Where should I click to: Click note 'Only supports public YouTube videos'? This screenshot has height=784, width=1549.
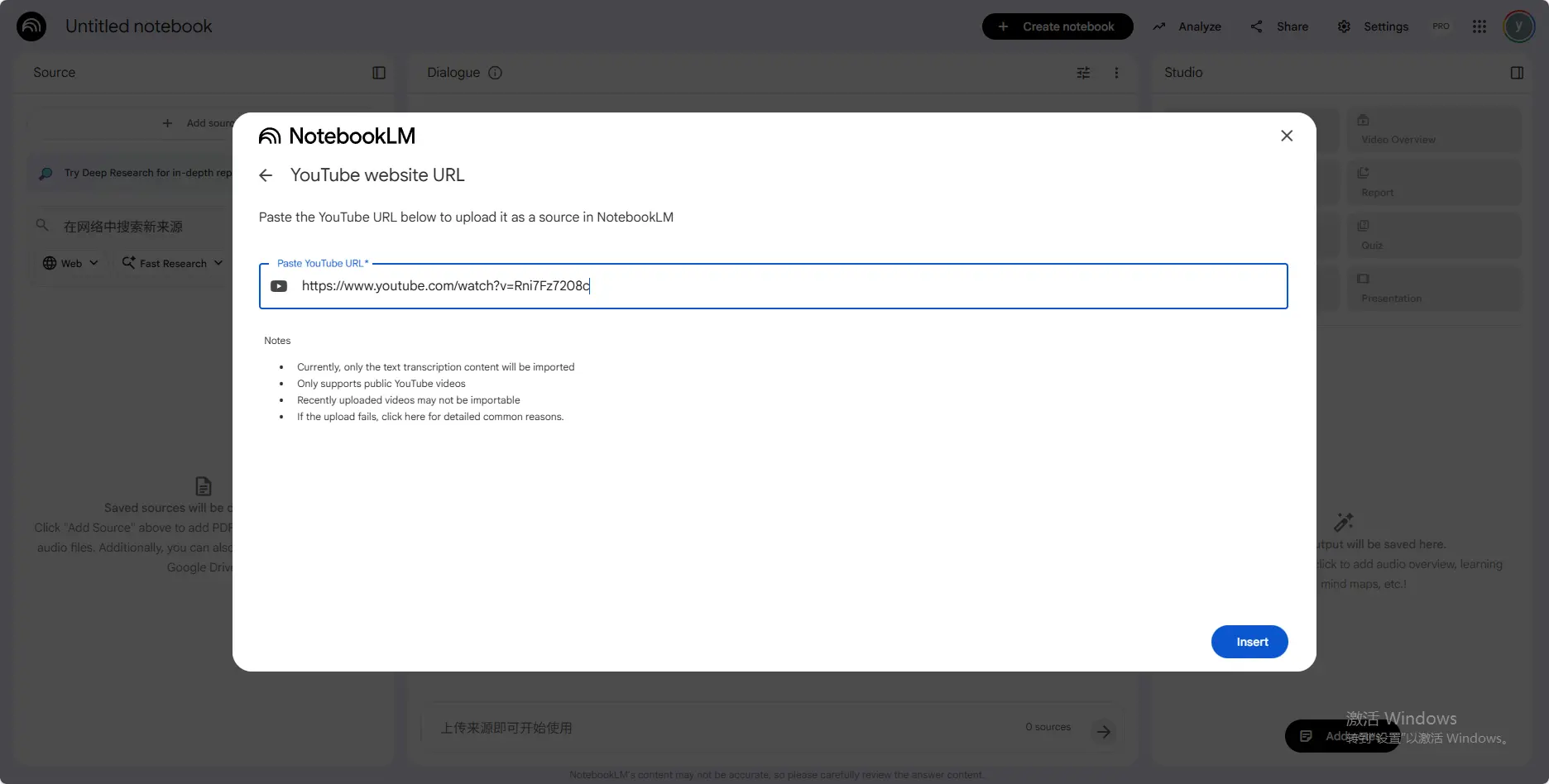coord(381,384)
